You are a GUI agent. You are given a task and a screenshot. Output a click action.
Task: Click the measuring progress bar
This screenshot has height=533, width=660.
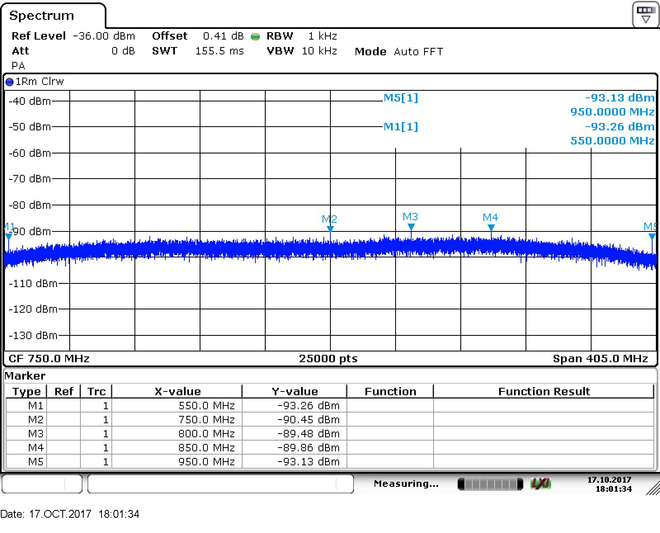click(490, 484)
